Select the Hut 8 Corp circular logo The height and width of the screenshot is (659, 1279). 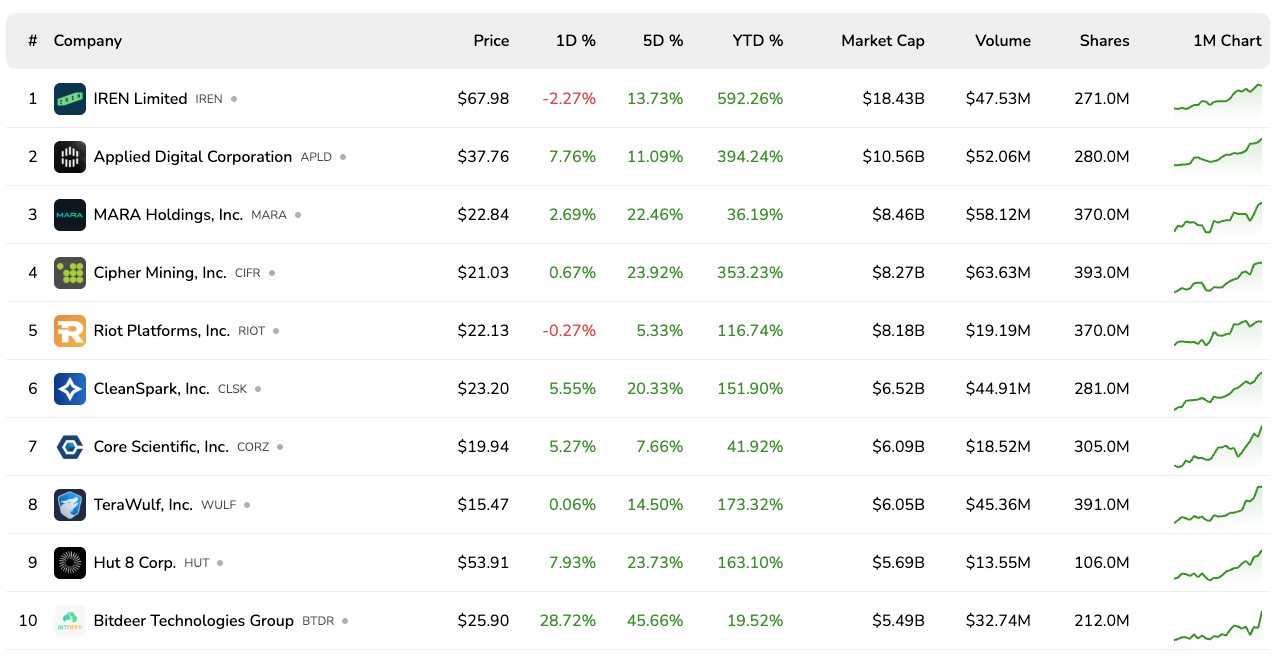[70, 562]
